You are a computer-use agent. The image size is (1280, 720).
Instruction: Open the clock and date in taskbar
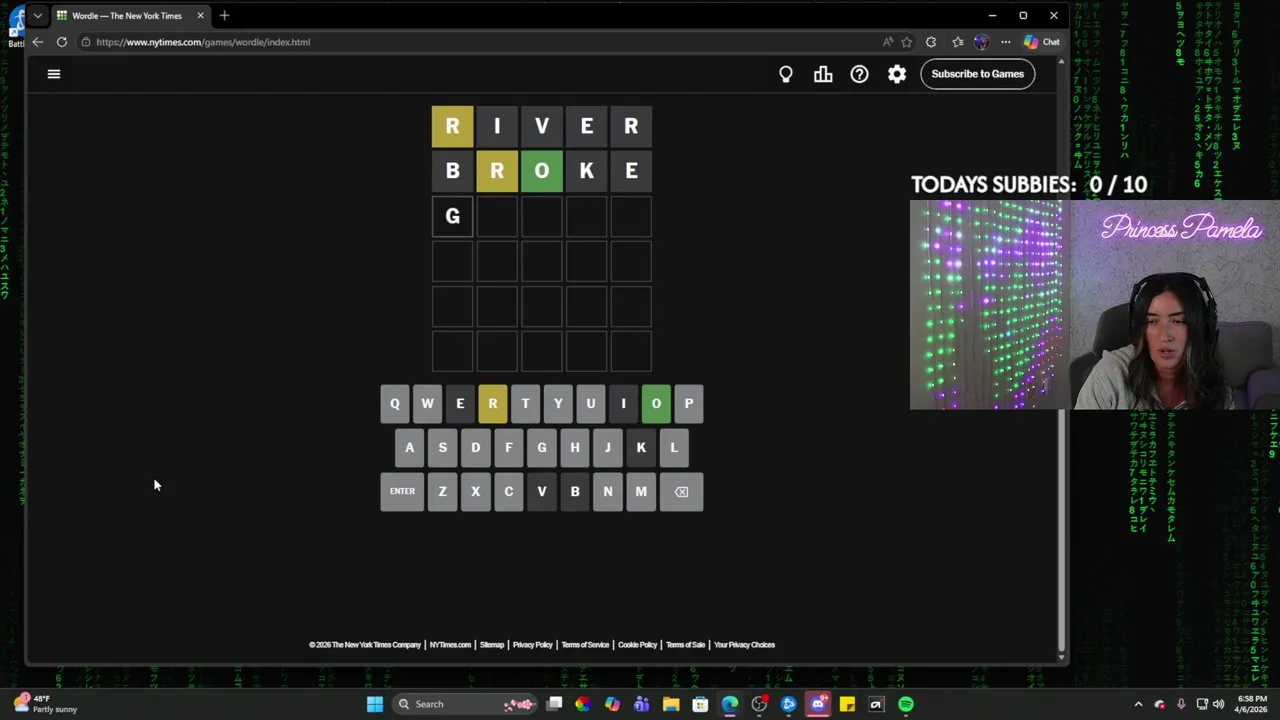point(1253,704)
